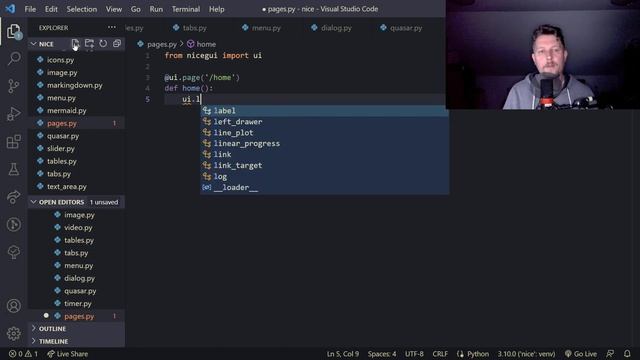640x360 pixels.
Task: Open the Source Control view icon
Action: [x=13, y=86]
